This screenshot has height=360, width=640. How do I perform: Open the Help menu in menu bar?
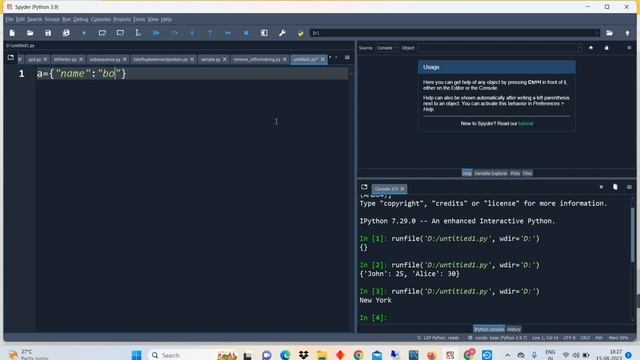pyautogui.click(x=166, y=19)
